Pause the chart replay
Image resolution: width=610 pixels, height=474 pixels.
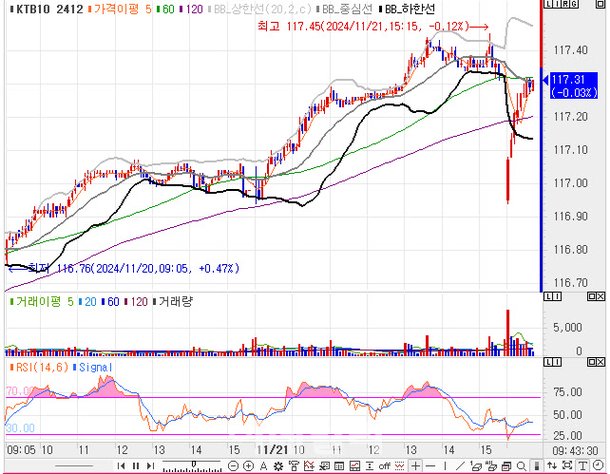[136, 466]
